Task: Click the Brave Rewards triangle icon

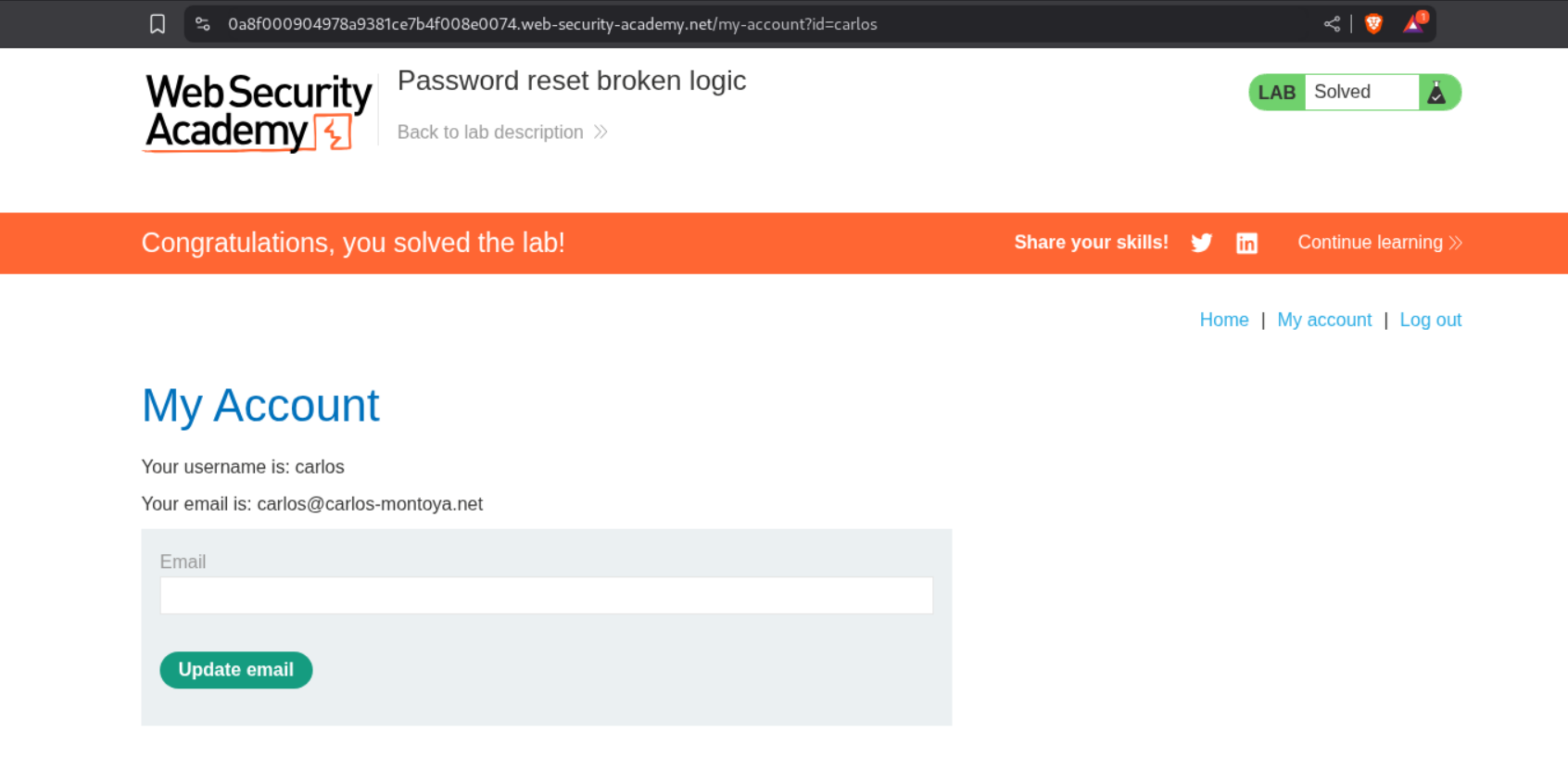Action: 1413,24
